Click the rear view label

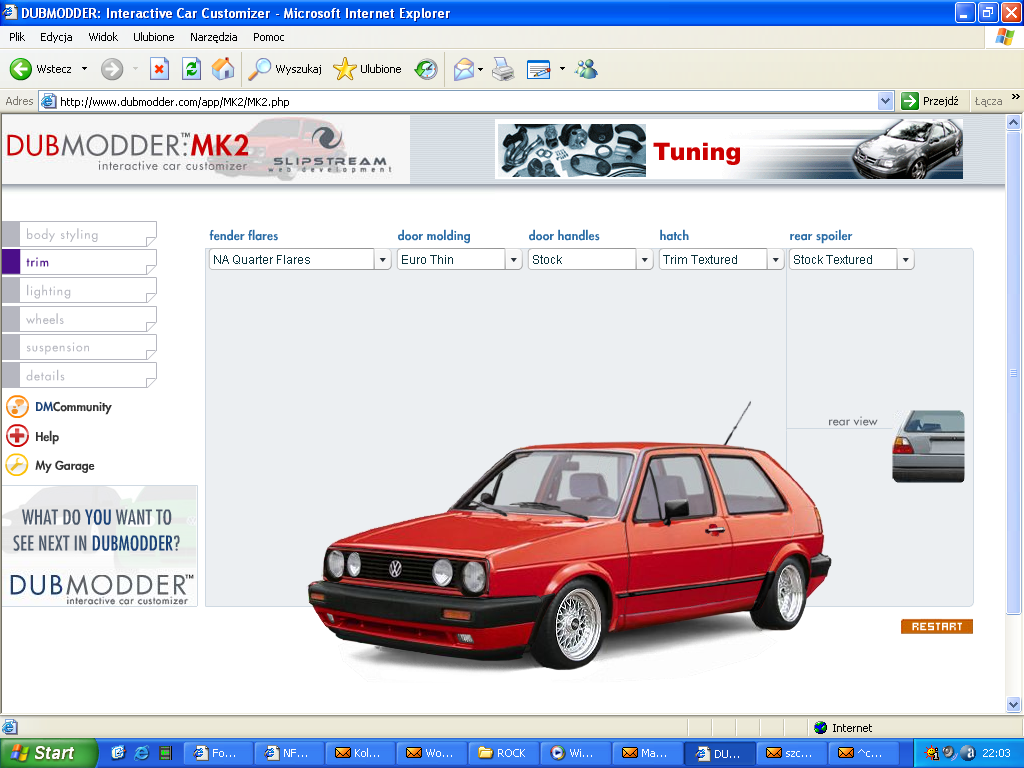pos(852,422)
